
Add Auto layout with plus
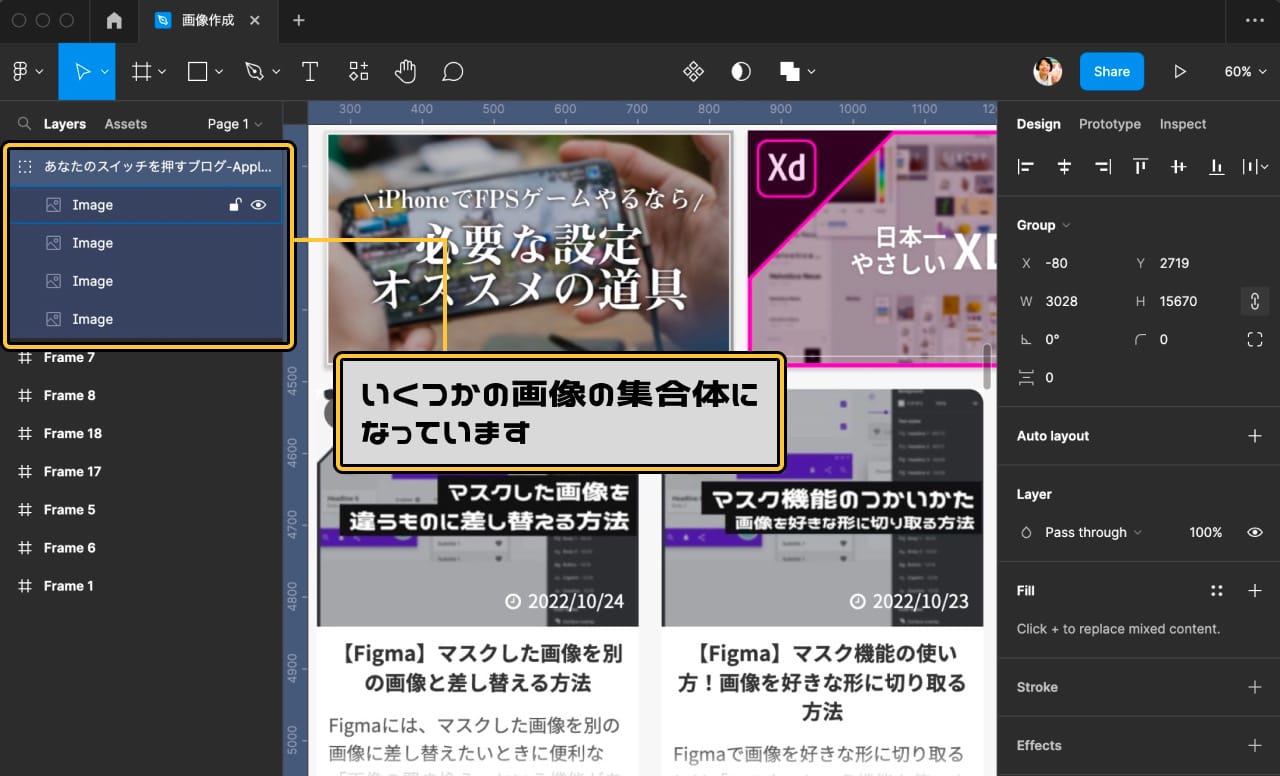coord(1255,436)
